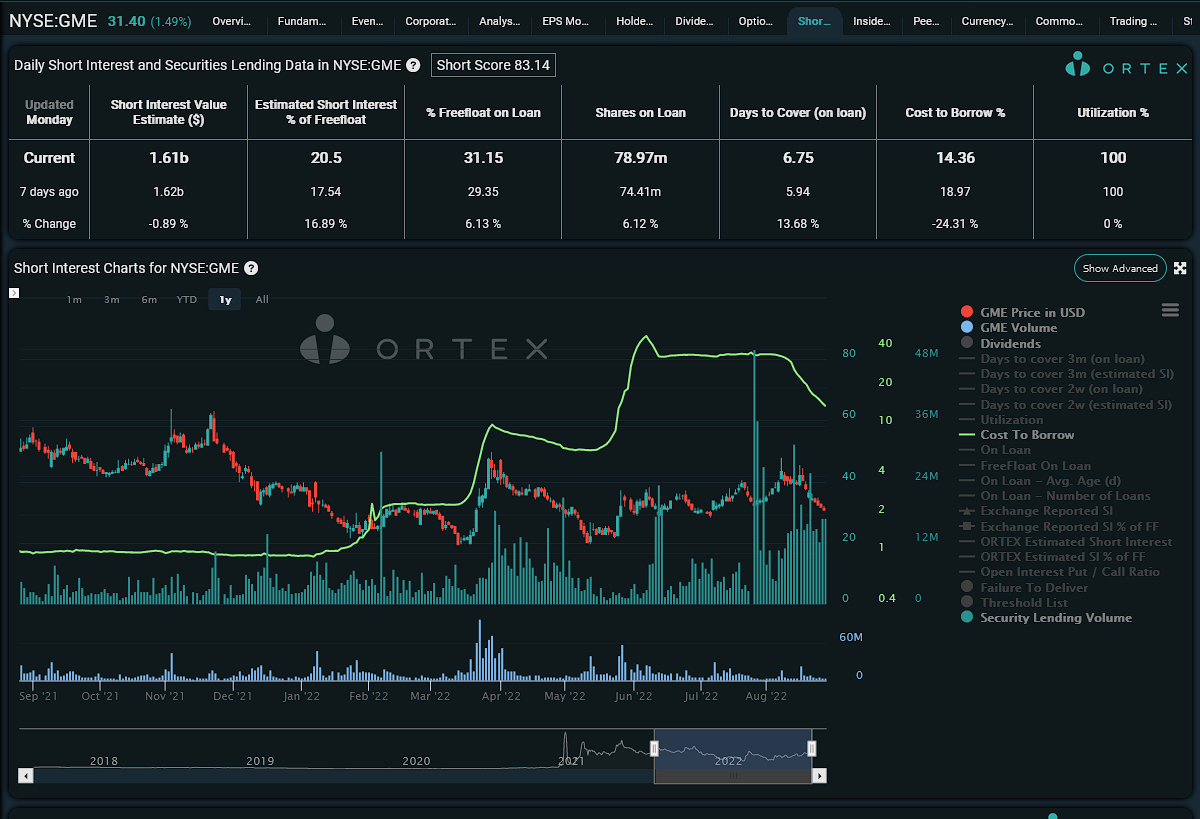Click the help icon beside Short Interest Charts heading
1200x819 pixels.
tap(250, 268)
